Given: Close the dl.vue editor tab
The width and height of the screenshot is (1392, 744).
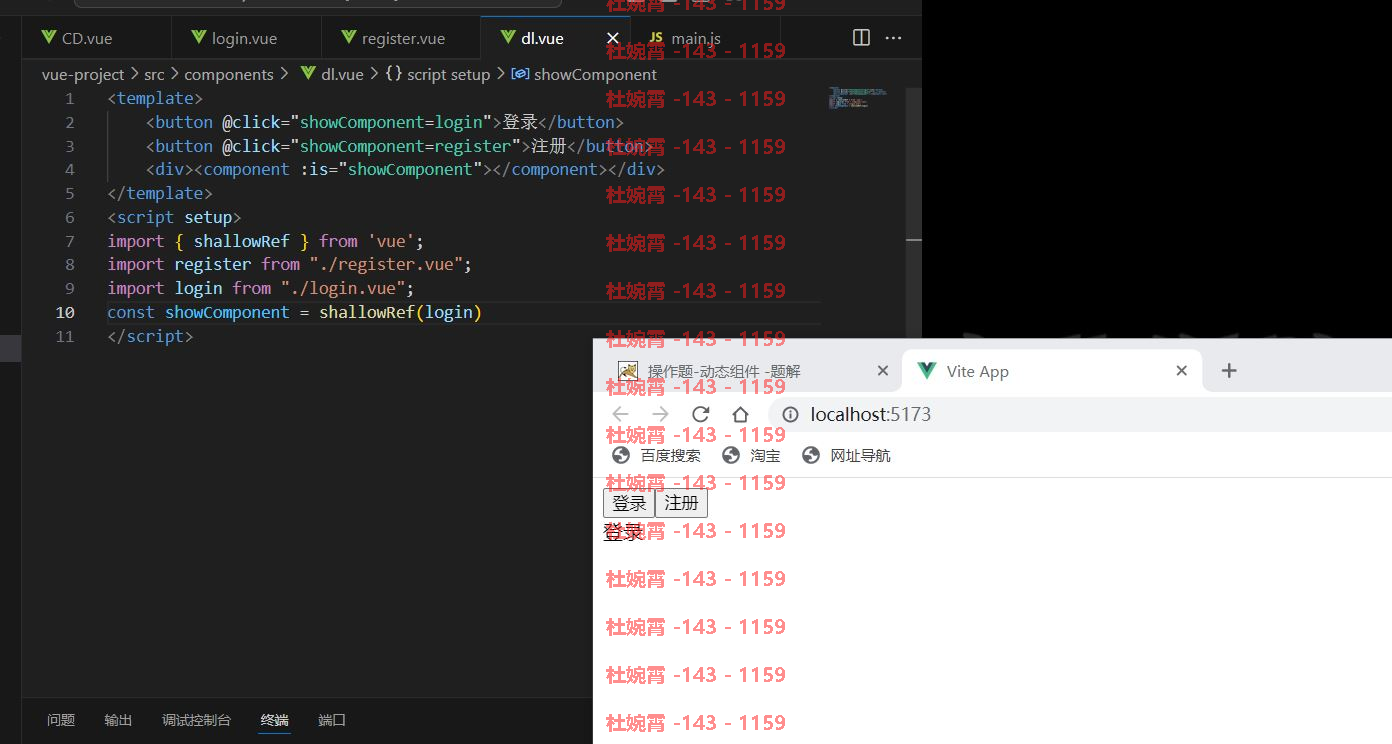Looking at the screenshot, I should click(x=612, y=38).
